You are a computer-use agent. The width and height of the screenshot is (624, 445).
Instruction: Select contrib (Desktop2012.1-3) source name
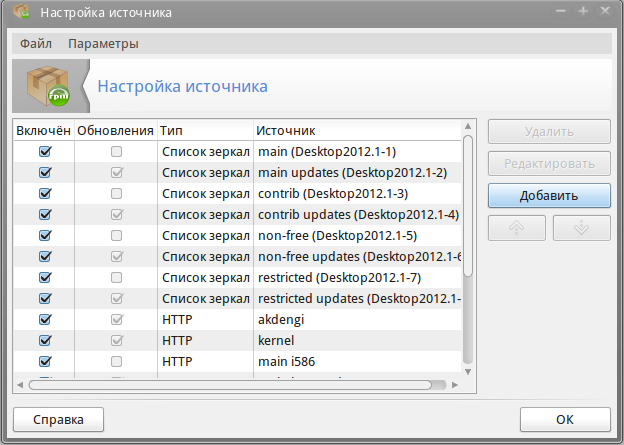(333, 193)
